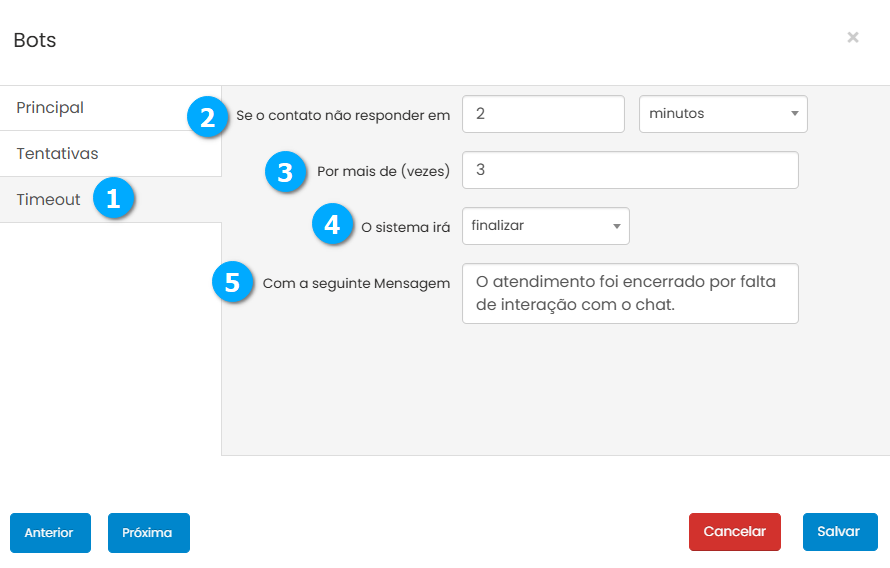890x568 pixels.
Task: Click the blue callout badge number 5
Action: (x=232, y=283)
